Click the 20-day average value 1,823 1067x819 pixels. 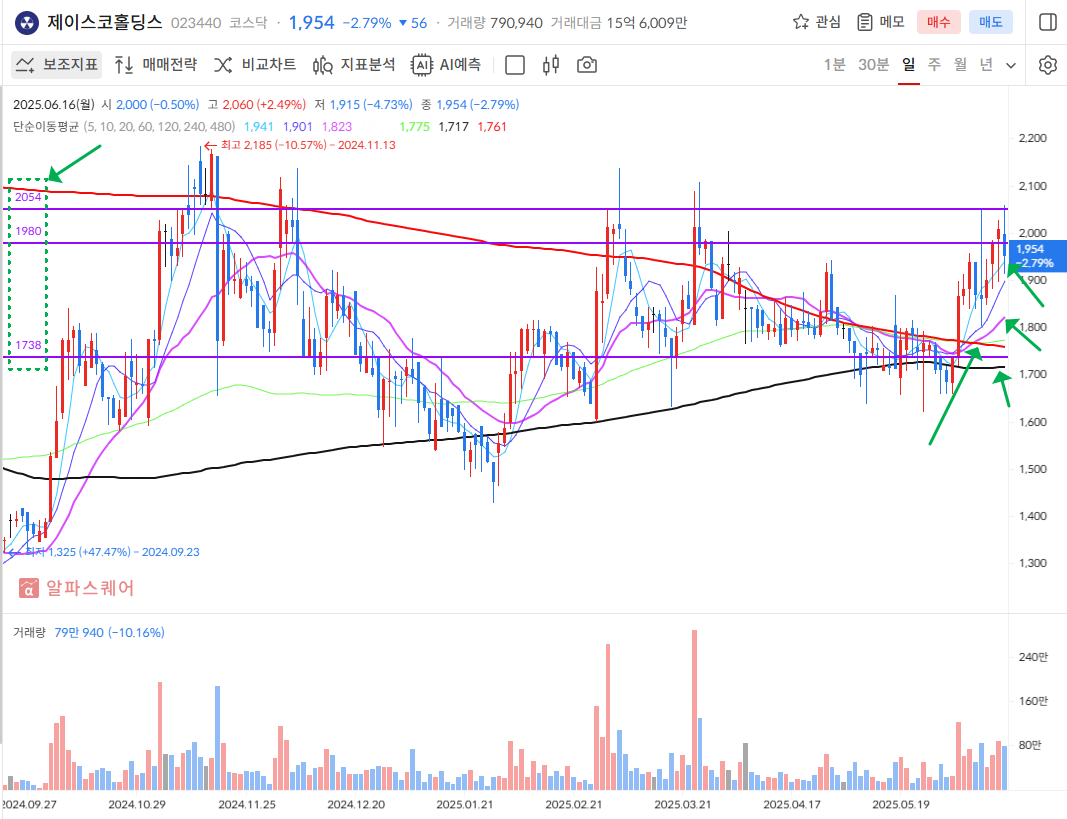pyautogui.click(x=337, y=127)
